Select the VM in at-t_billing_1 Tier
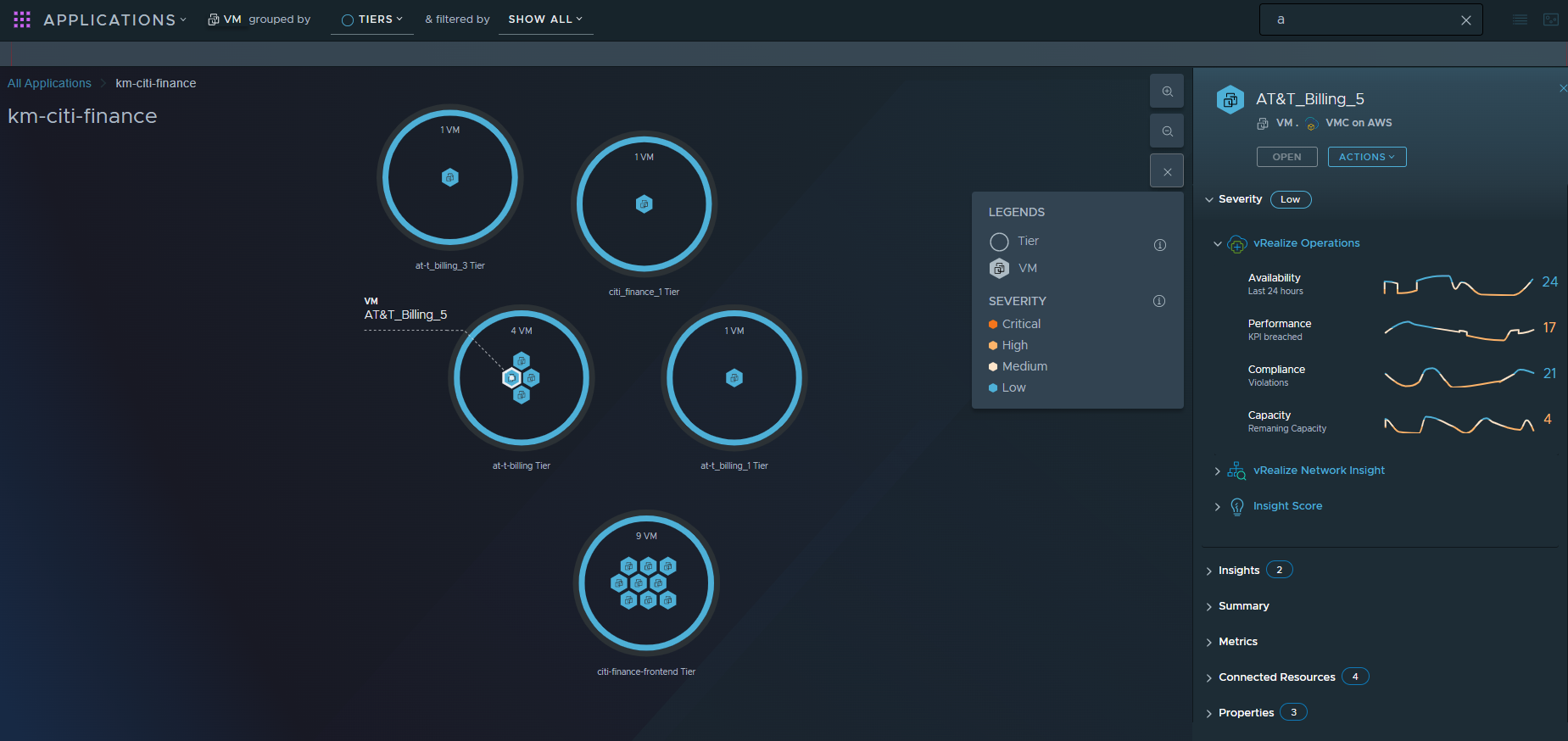This screenshot has width=1568, height=741. [734, 377]
